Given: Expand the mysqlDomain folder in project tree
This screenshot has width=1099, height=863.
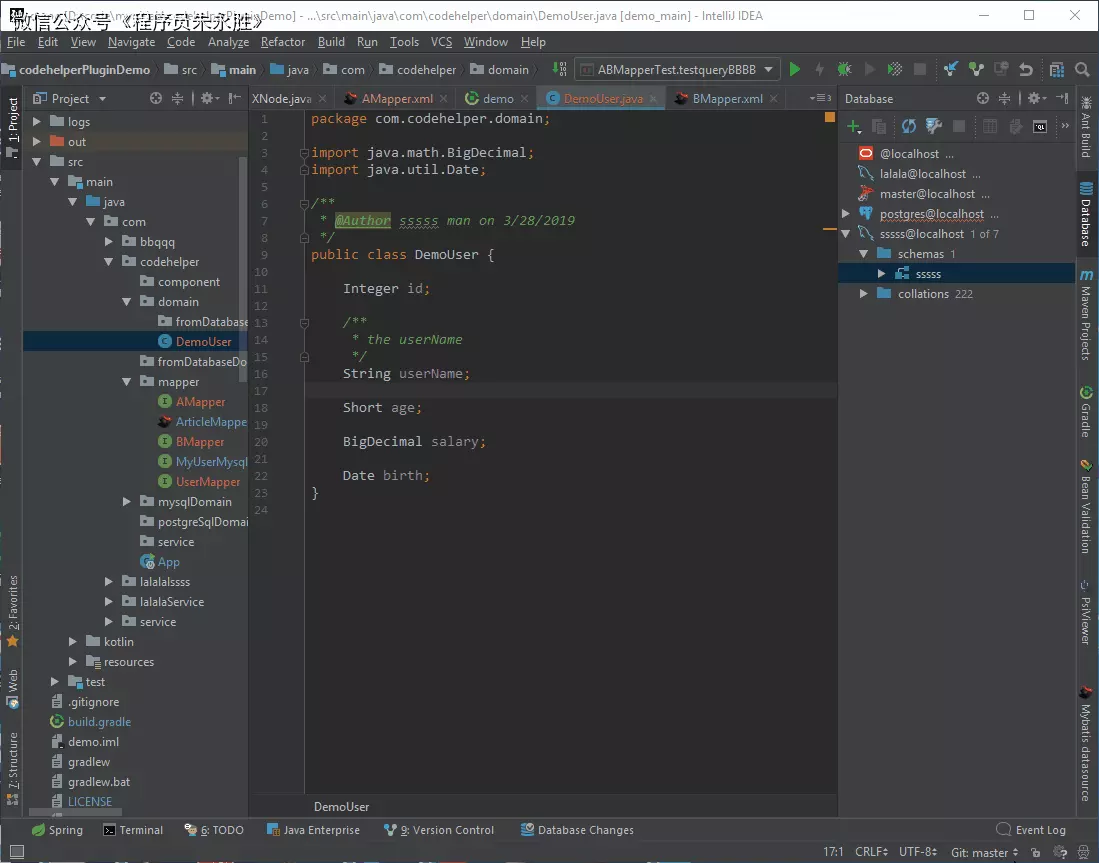Looking at the screenshot, I should (127, 502).
